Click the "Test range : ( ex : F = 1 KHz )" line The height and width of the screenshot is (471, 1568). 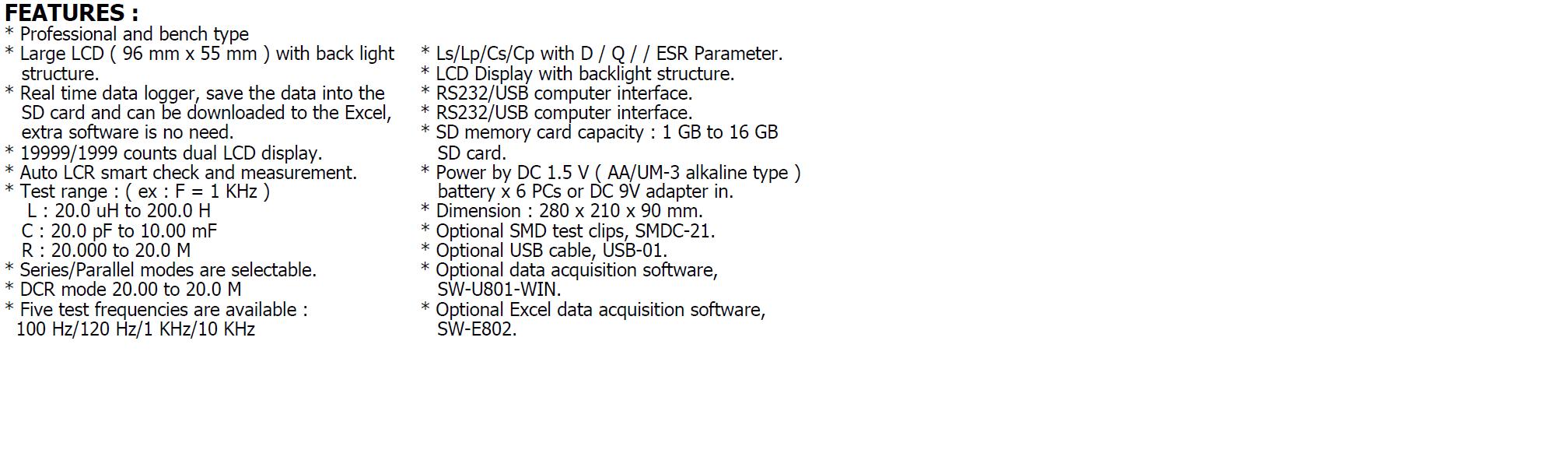click(144, 192)
